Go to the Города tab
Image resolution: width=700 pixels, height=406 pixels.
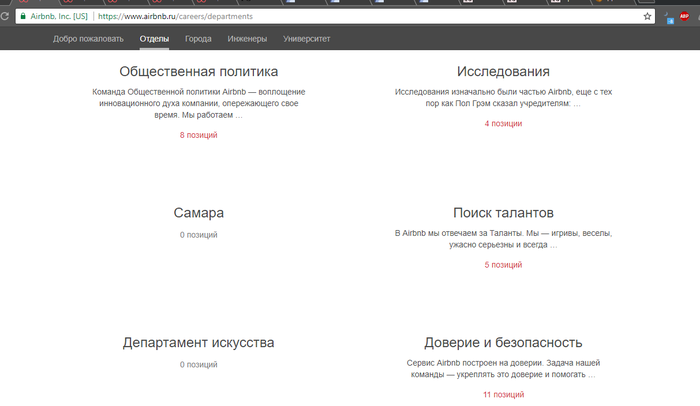click(198, 39)
